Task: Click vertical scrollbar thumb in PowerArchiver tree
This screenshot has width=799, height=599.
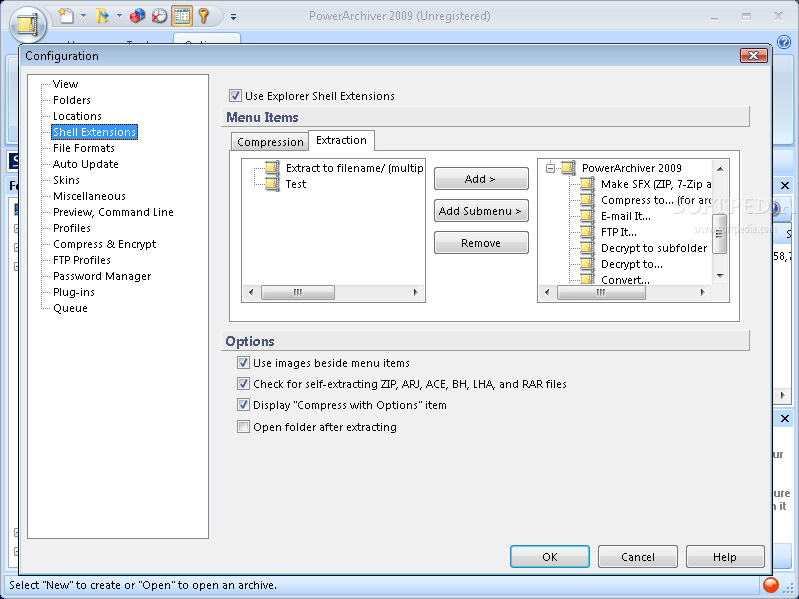Action: click(719, 234)
